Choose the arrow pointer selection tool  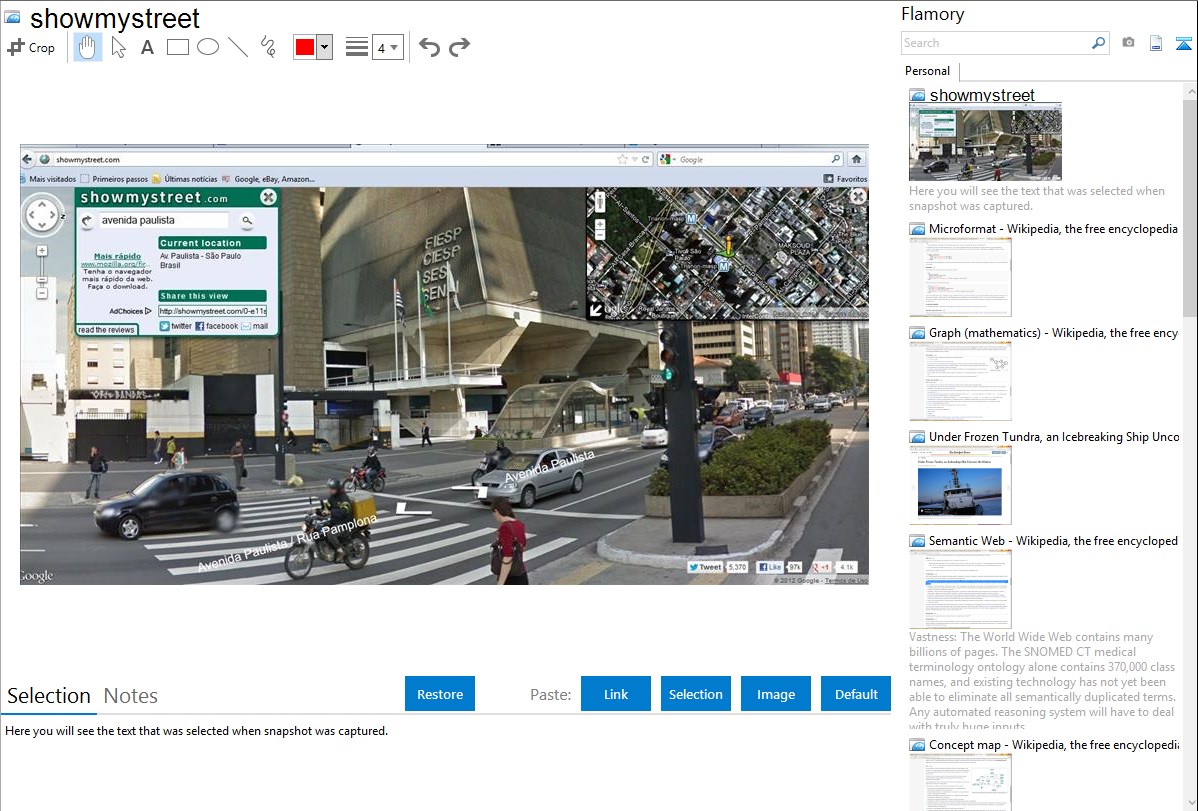pos(118,47)
